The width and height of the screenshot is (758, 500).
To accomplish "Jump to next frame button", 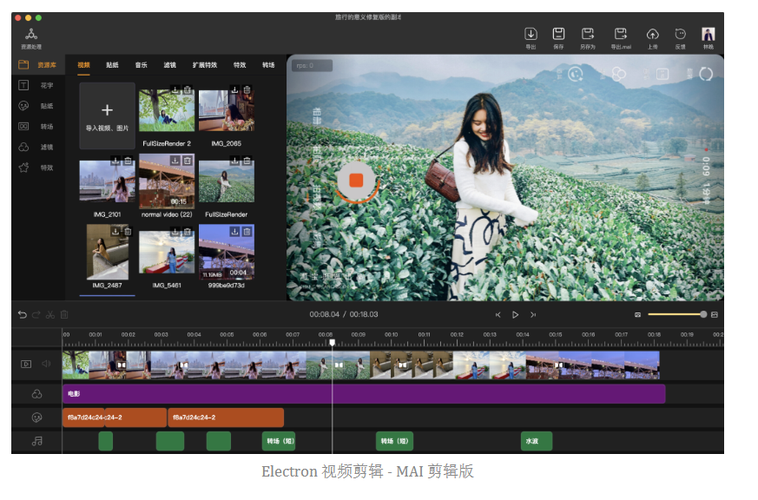I will tap(533, 315).
